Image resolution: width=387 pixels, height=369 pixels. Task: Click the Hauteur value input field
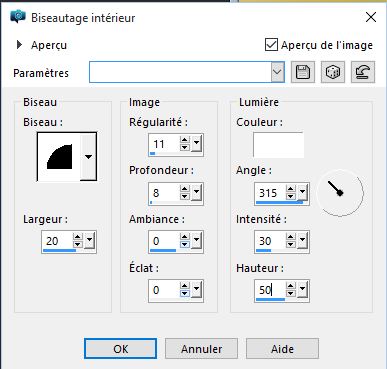click(270, 290)
